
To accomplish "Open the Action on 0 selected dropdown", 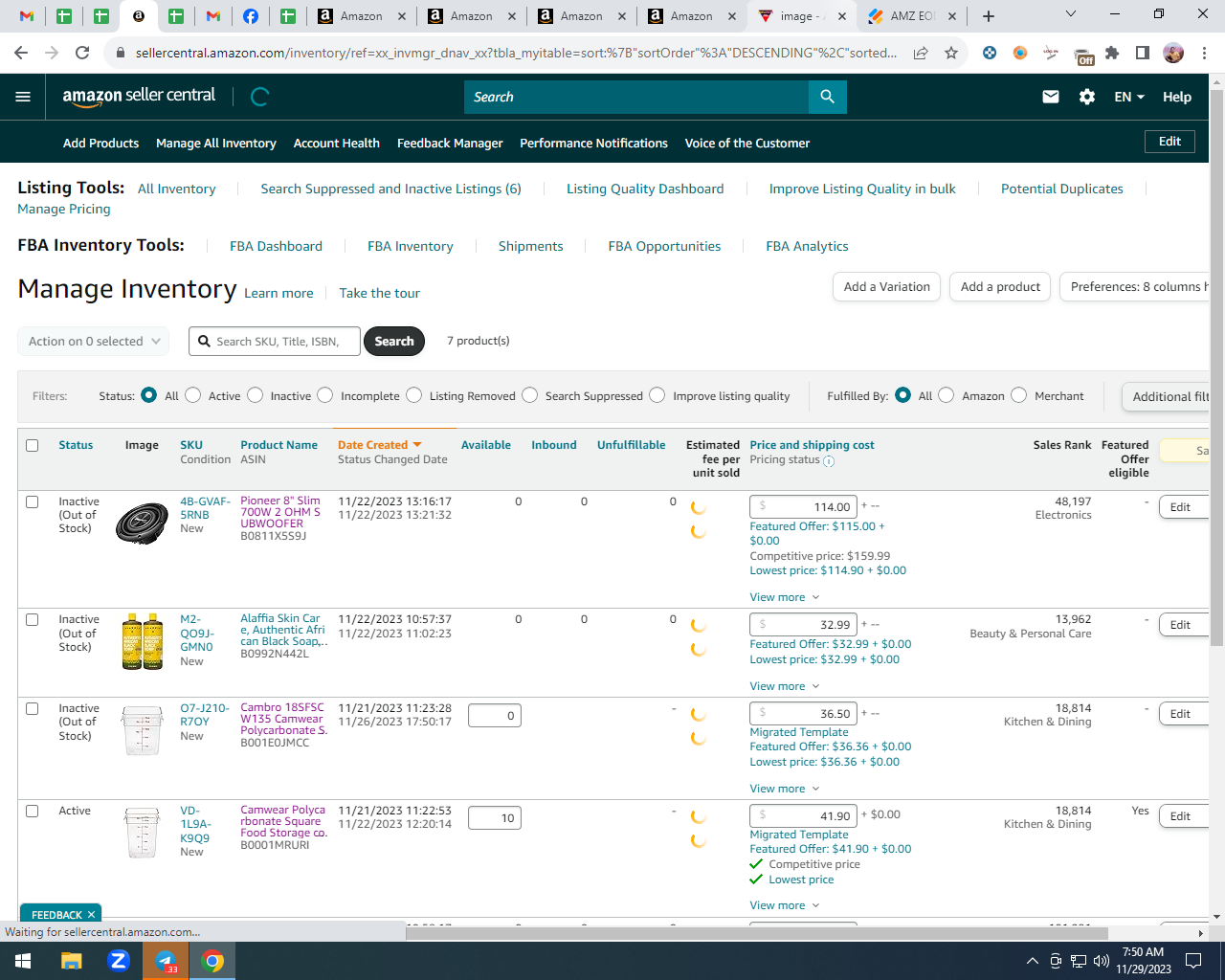I will pos(94,341).
